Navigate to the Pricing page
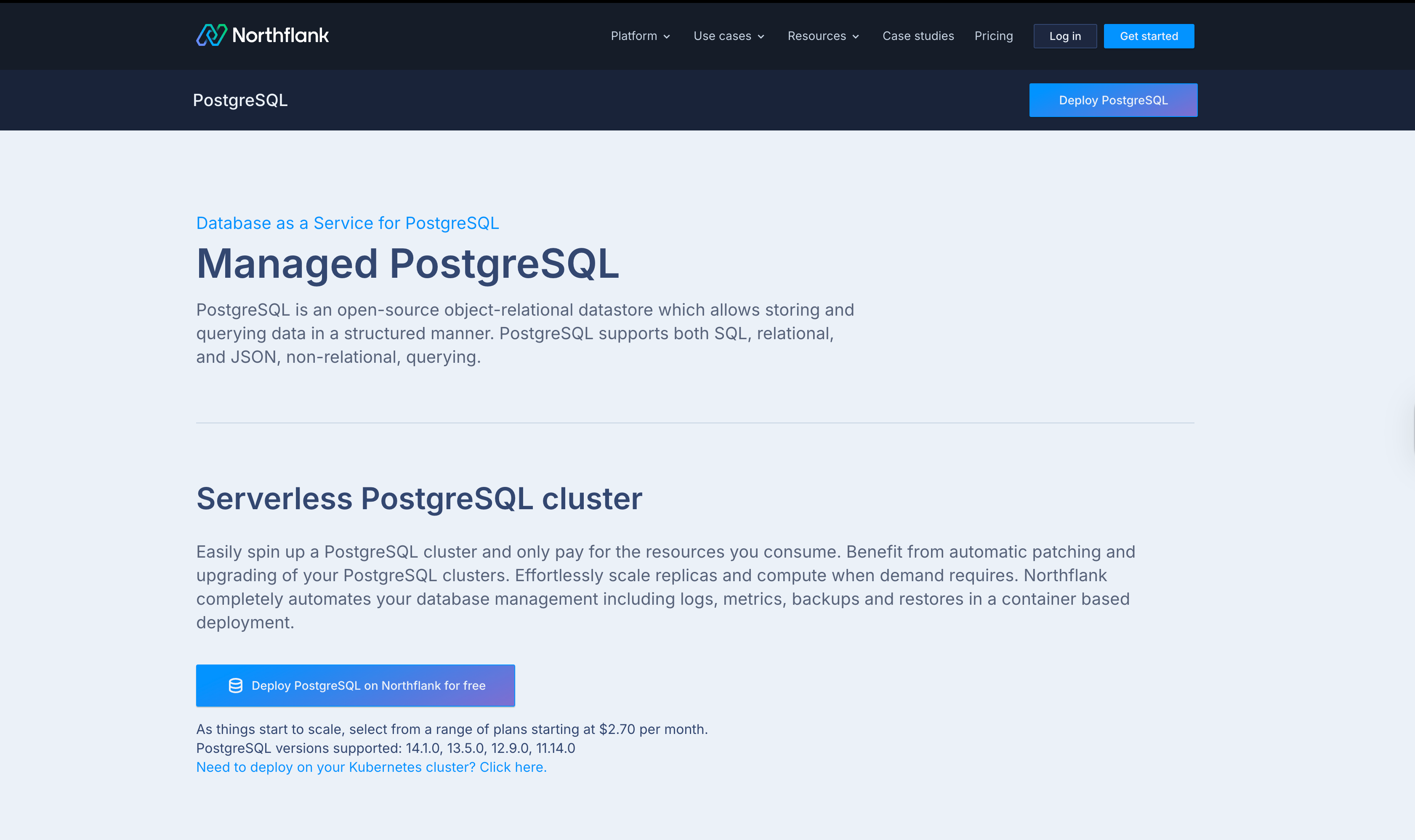This screenshot has width=1415, height=840. pyautogui.click(x=993, y=36)
